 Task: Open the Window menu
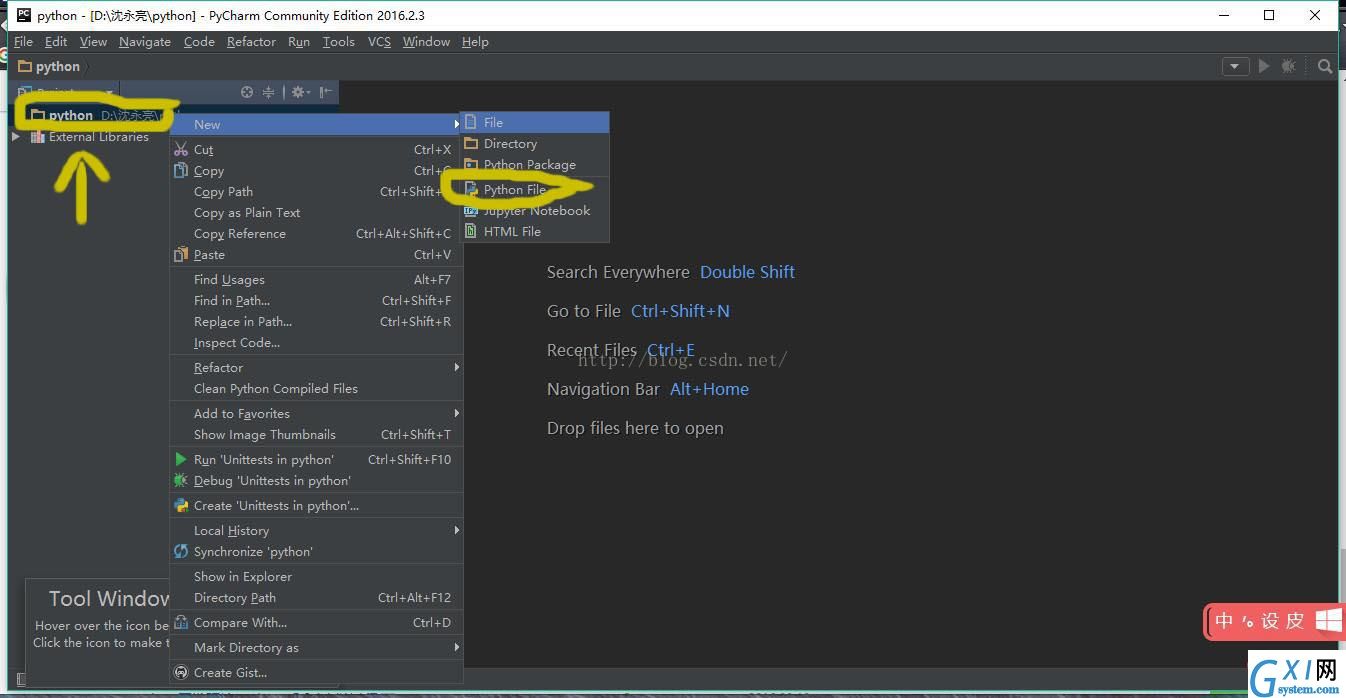coord(426,41)
